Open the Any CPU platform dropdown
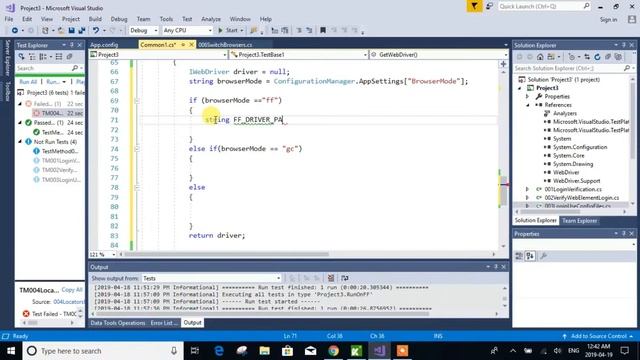Viewport: 640px width, 360px height. [x=187, y=31]
